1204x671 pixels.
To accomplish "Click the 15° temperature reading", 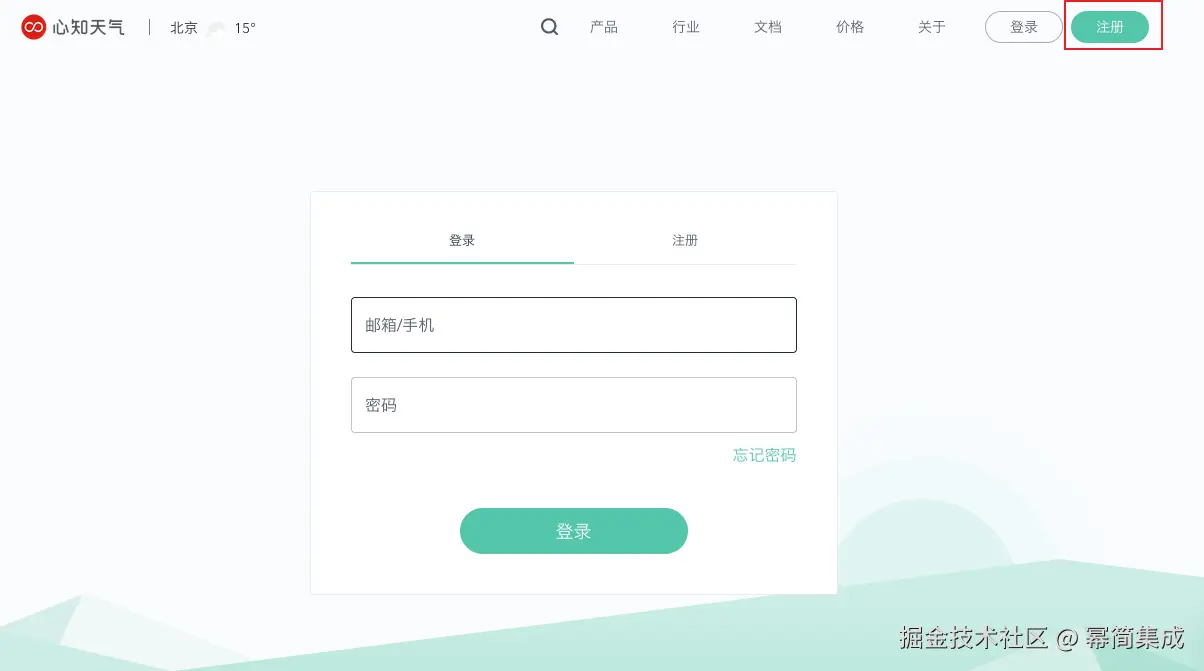I will [x=245, y=28].
